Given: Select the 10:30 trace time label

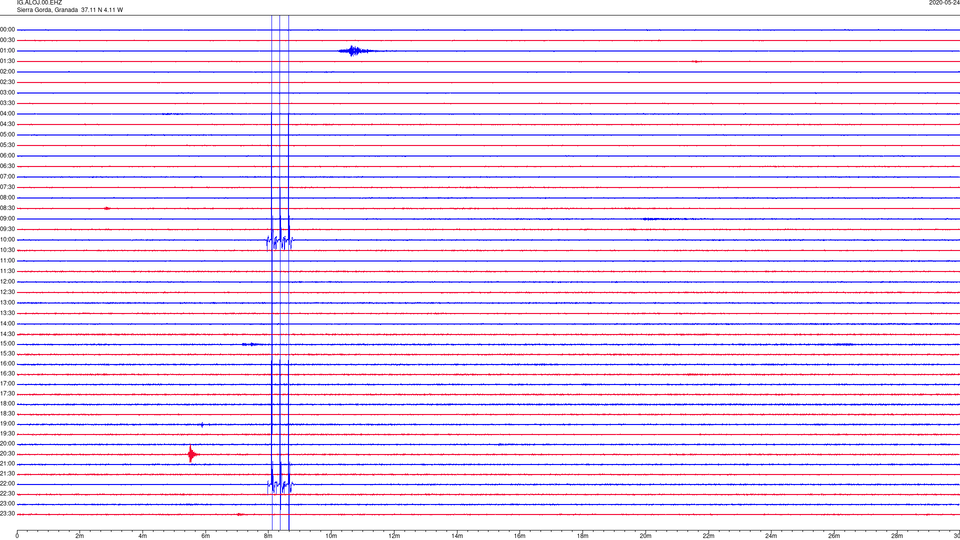Looking at the screenshot, I should pos(8,250).
